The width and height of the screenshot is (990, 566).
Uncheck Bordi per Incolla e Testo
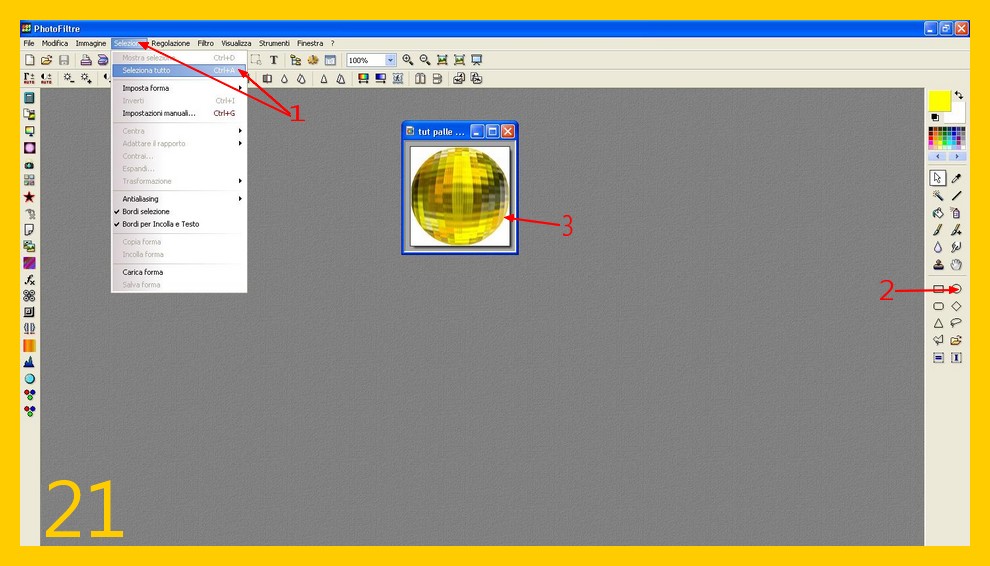[x=160, y=224]
